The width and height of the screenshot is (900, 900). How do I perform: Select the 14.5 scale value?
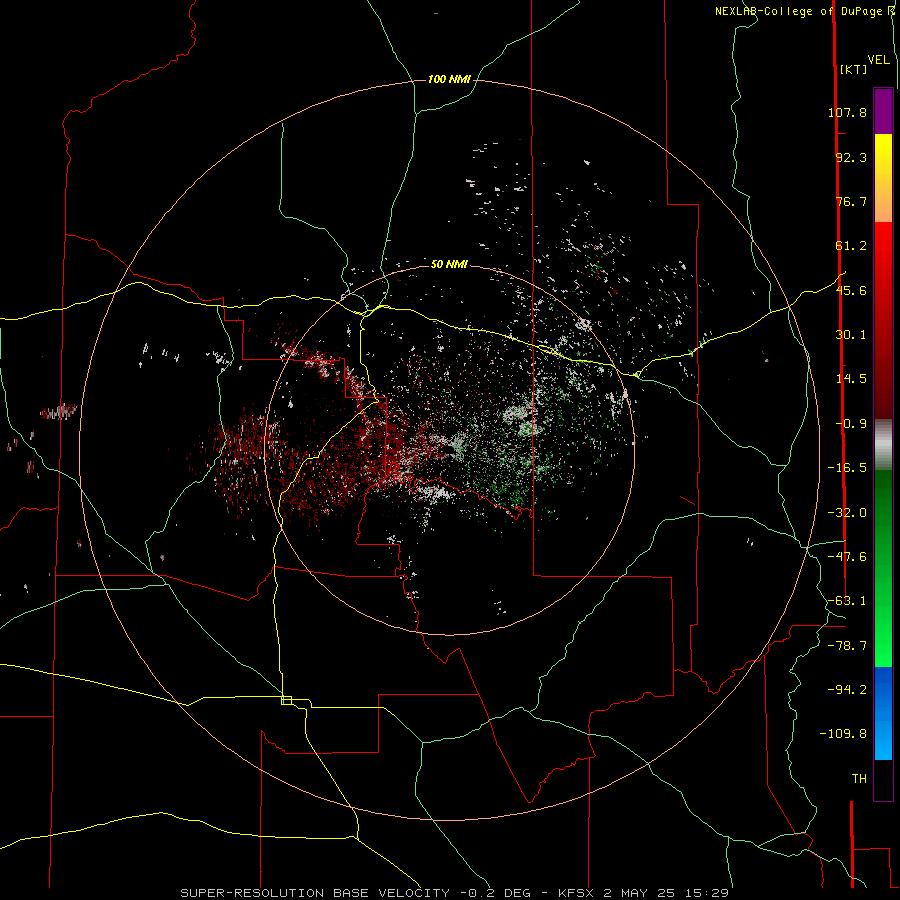(851, 379)
